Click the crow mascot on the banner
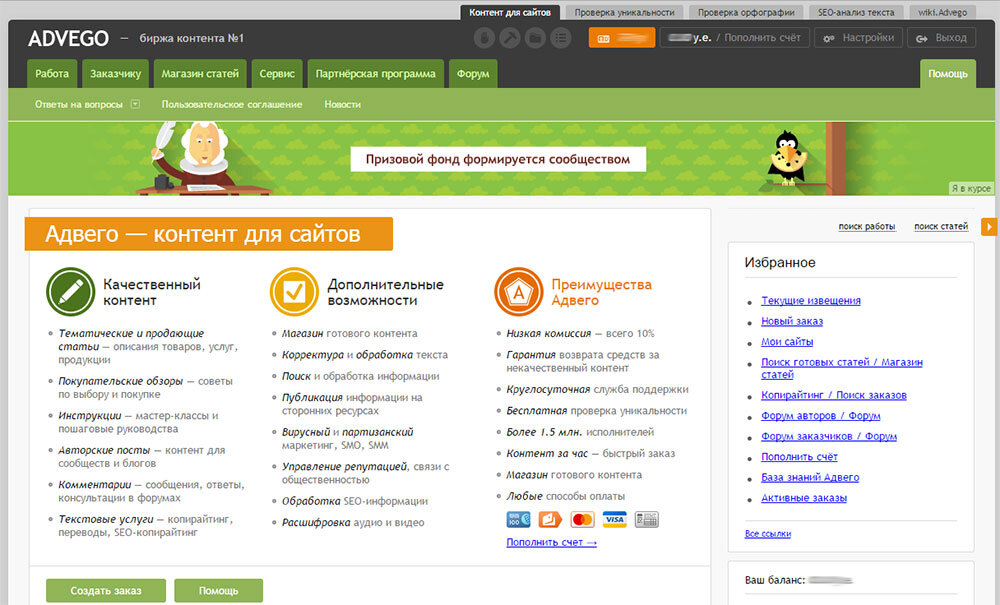The height and width of the screenshot is (605, 1000). click(x=787, y=159)
